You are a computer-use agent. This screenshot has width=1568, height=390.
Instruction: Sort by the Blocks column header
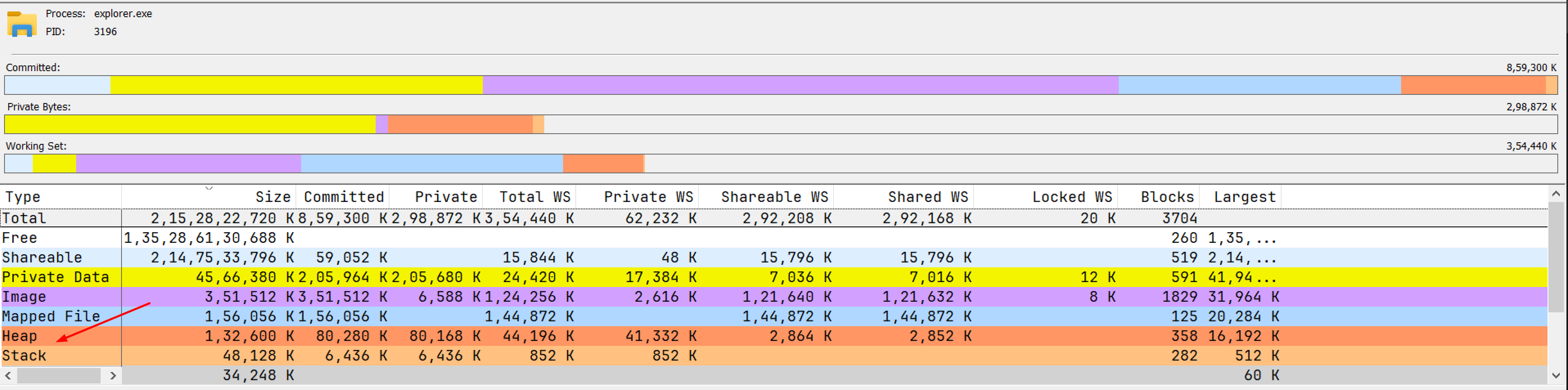(1166, 197)
